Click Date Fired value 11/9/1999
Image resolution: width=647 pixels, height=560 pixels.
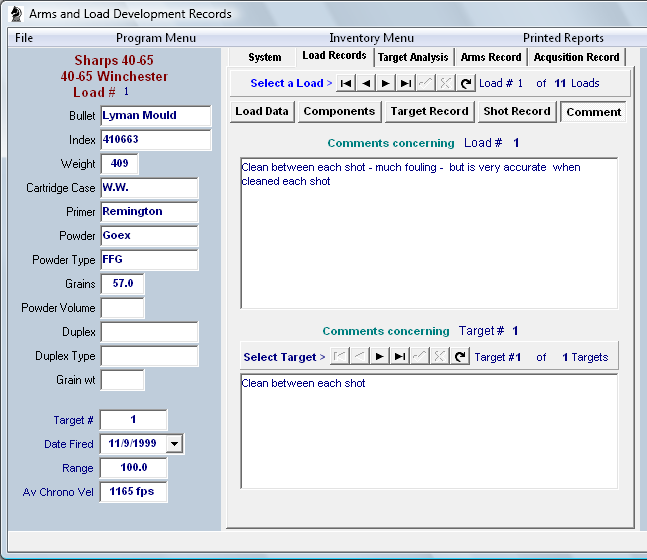tap(132, 444)
